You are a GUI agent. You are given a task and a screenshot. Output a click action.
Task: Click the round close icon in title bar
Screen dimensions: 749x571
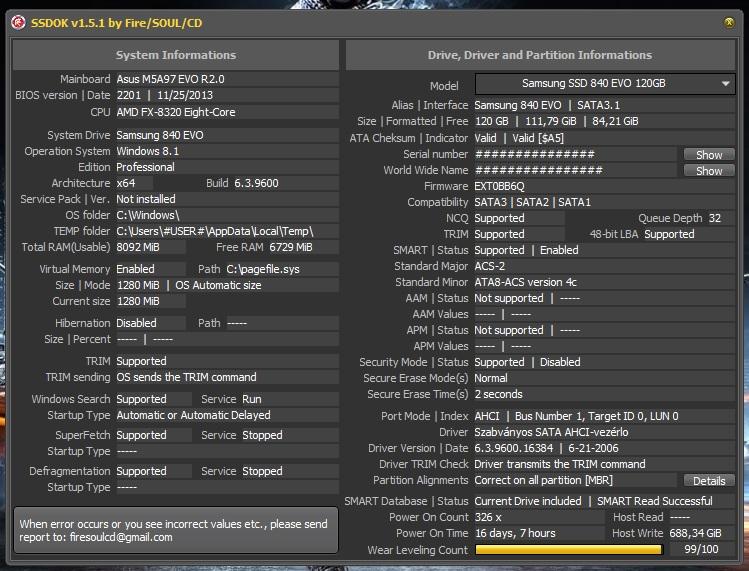[729, 22]
